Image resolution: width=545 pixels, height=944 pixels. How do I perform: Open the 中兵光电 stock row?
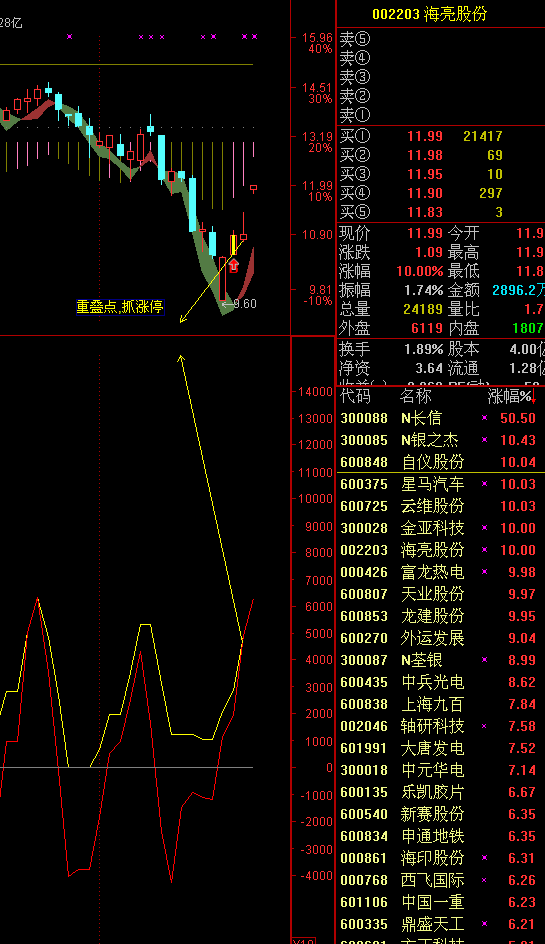point(440,682)
